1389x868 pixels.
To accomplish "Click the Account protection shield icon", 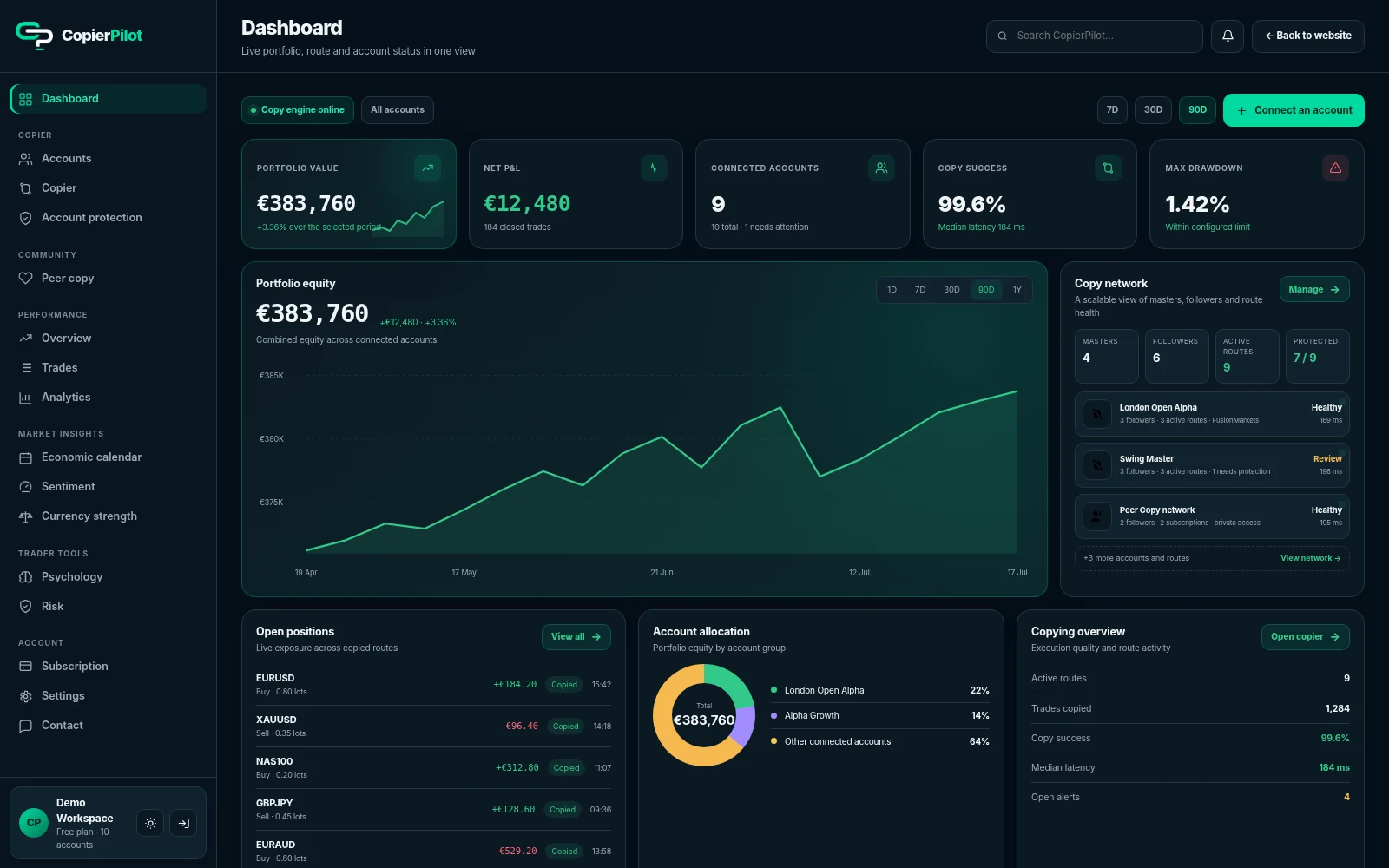I will 26,218.
